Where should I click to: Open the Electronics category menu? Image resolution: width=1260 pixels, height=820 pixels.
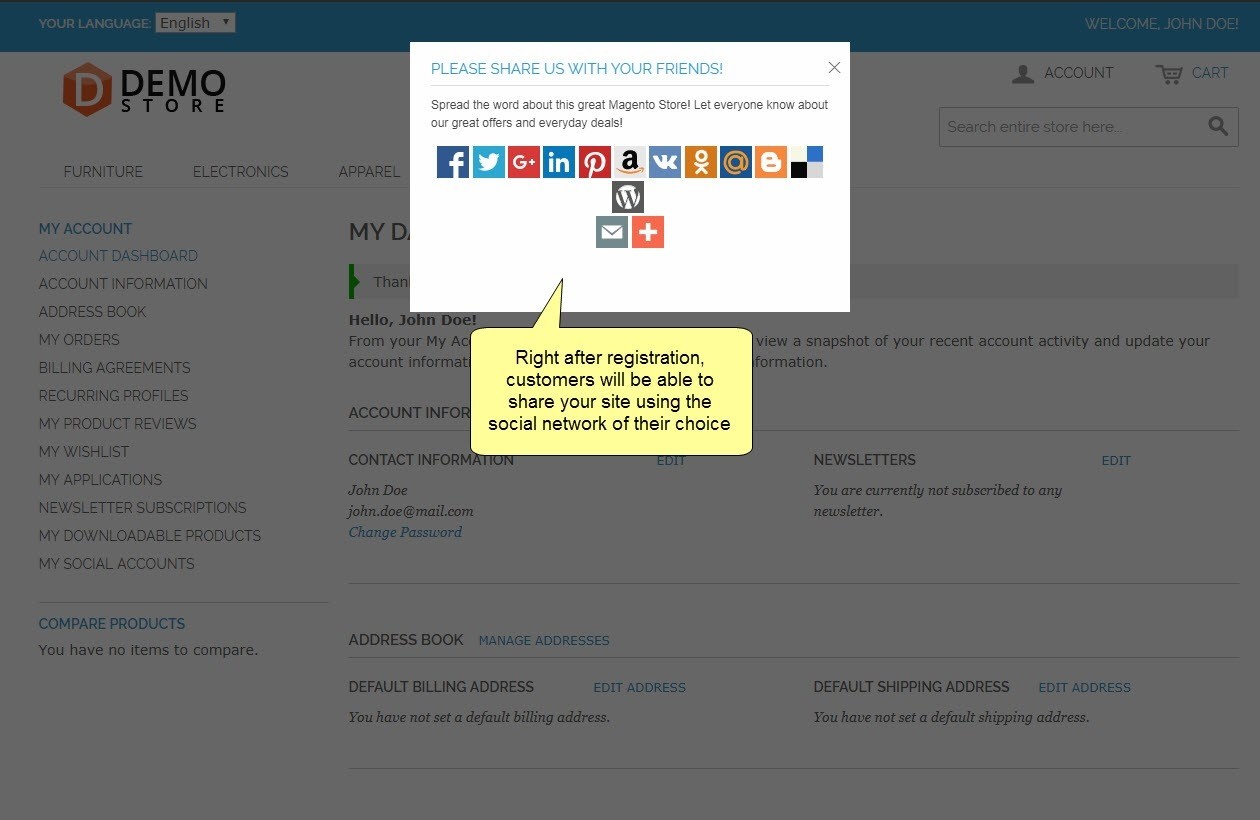click(x=241, y=172)
